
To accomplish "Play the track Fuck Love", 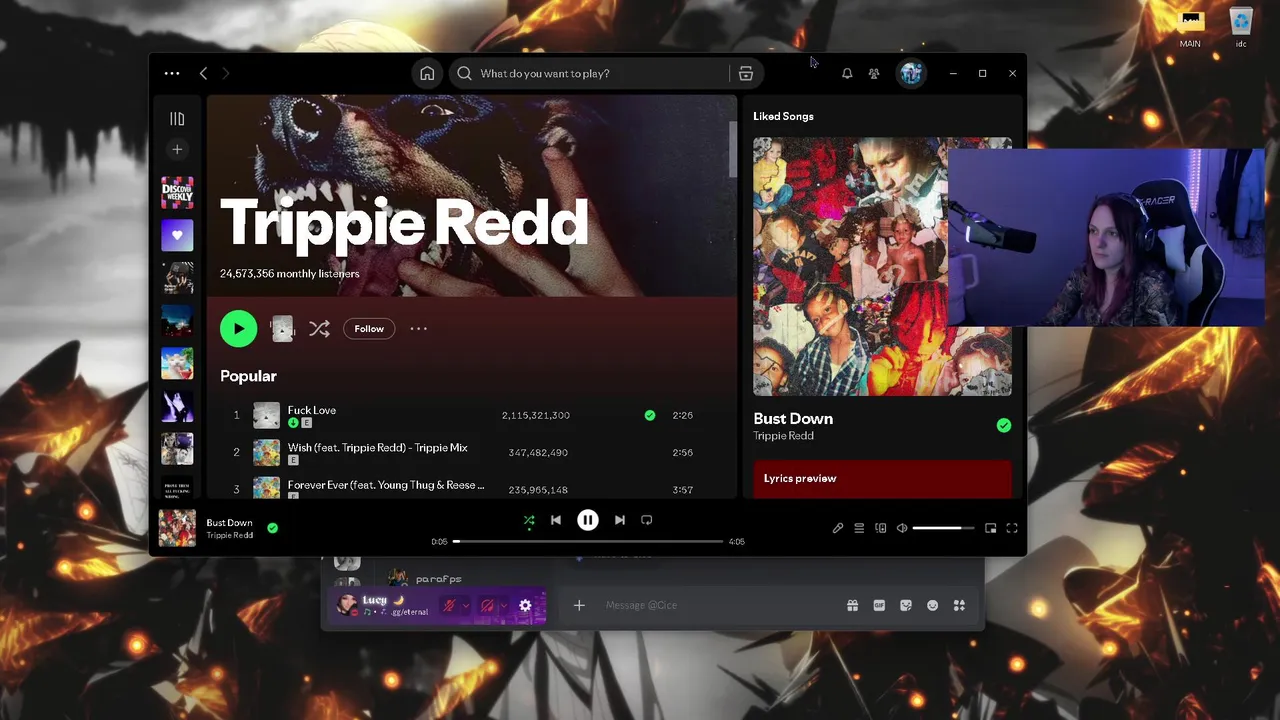I will point(312,410).
